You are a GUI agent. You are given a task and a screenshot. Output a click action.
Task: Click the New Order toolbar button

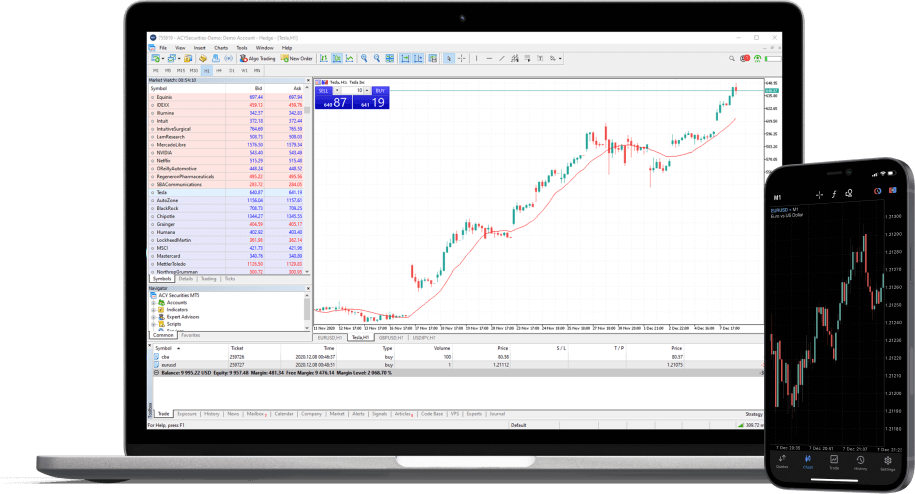(298, 58)
